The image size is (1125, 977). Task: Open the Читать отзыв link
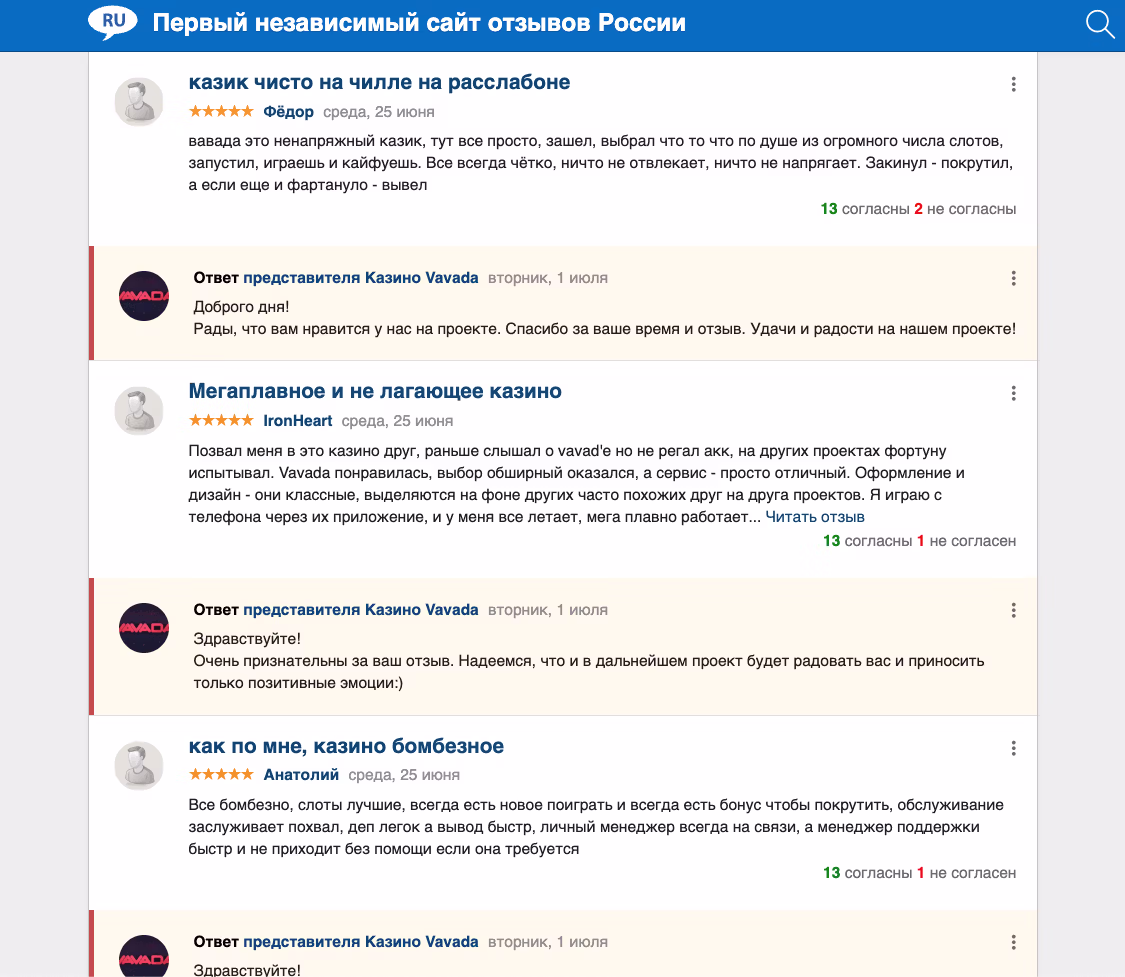815,516
